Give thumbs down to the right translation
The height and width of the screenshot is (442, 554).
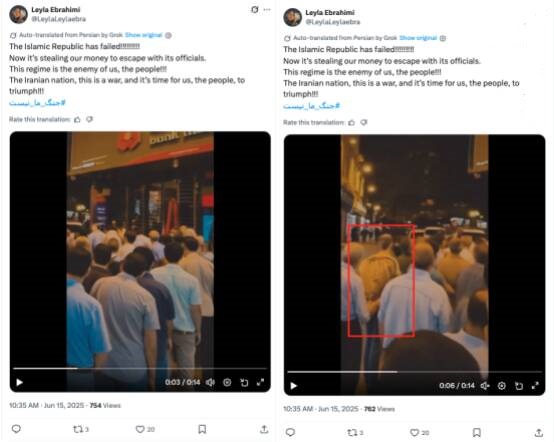pyautogui.click(x=364, y=122)
